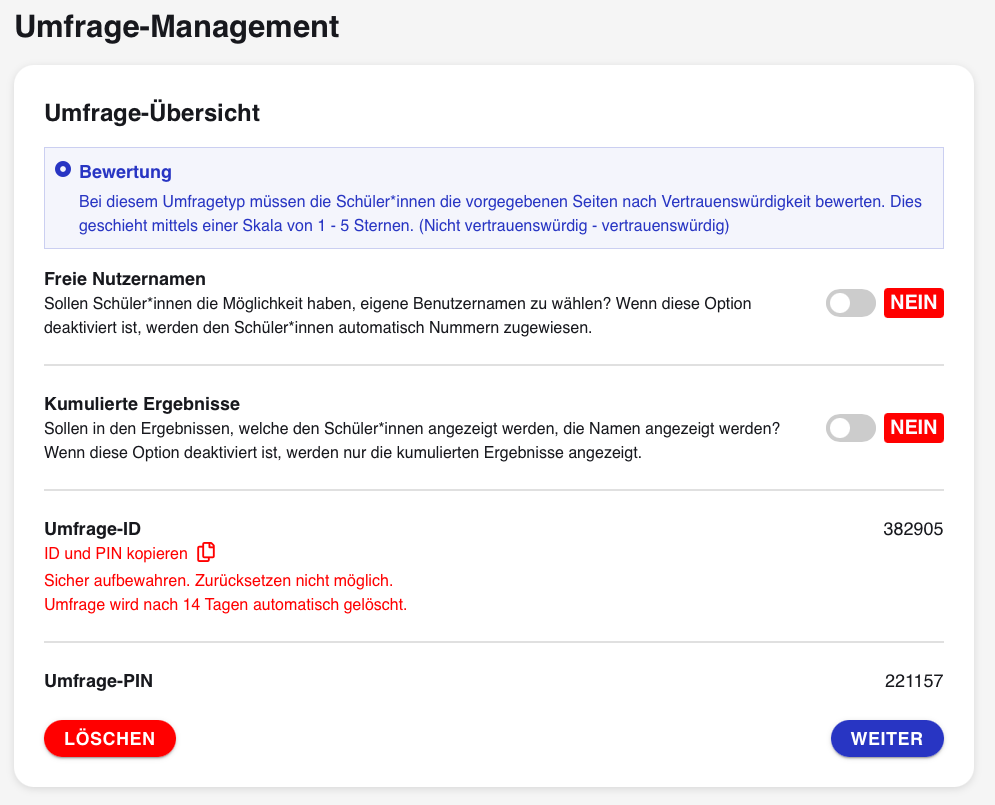995x805 pixels.
Task: Click the Freie Nutzernamen heading
Action: [x=125, y=279]
